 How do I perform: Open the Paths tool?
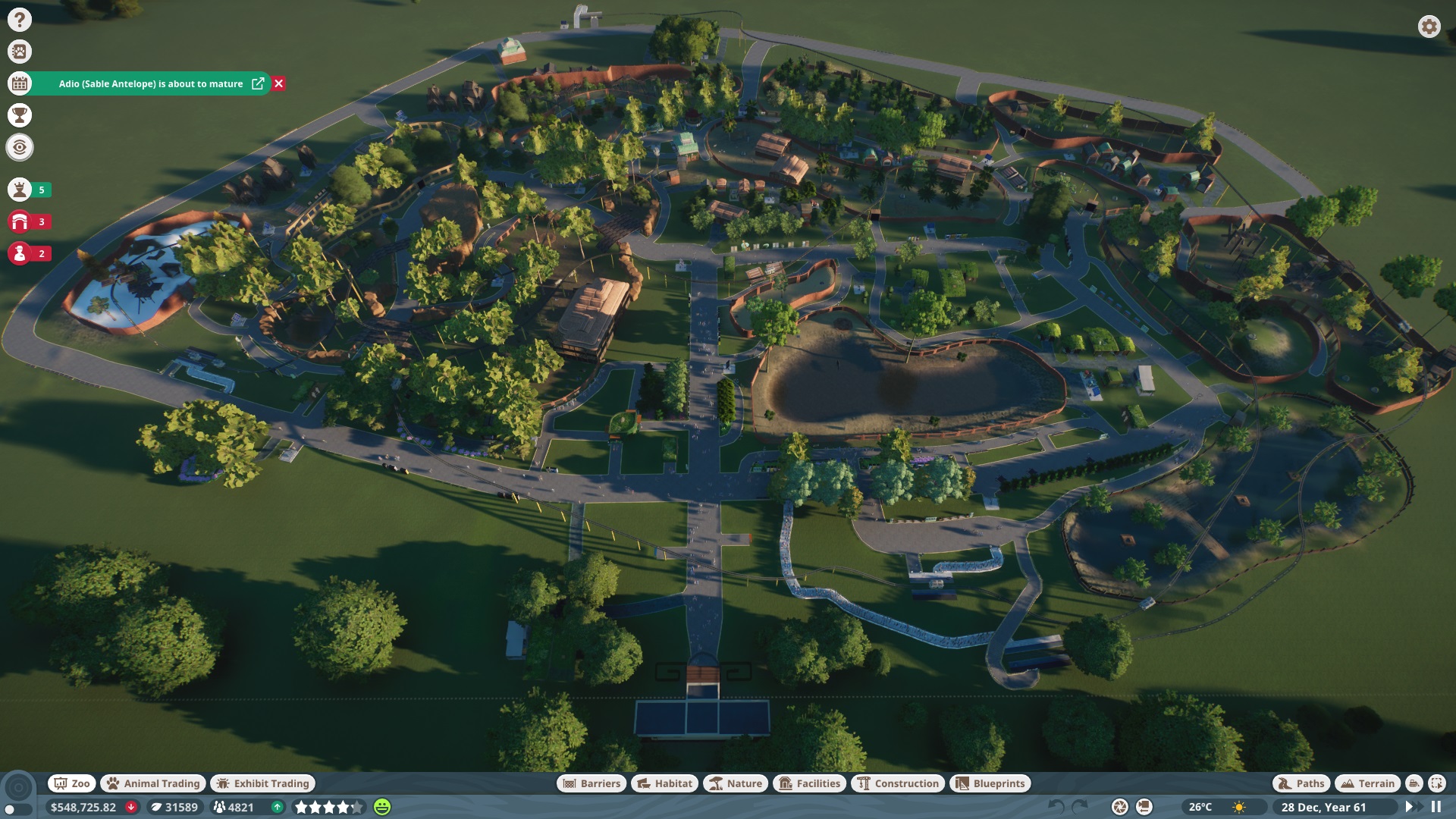coord(1301,783)
